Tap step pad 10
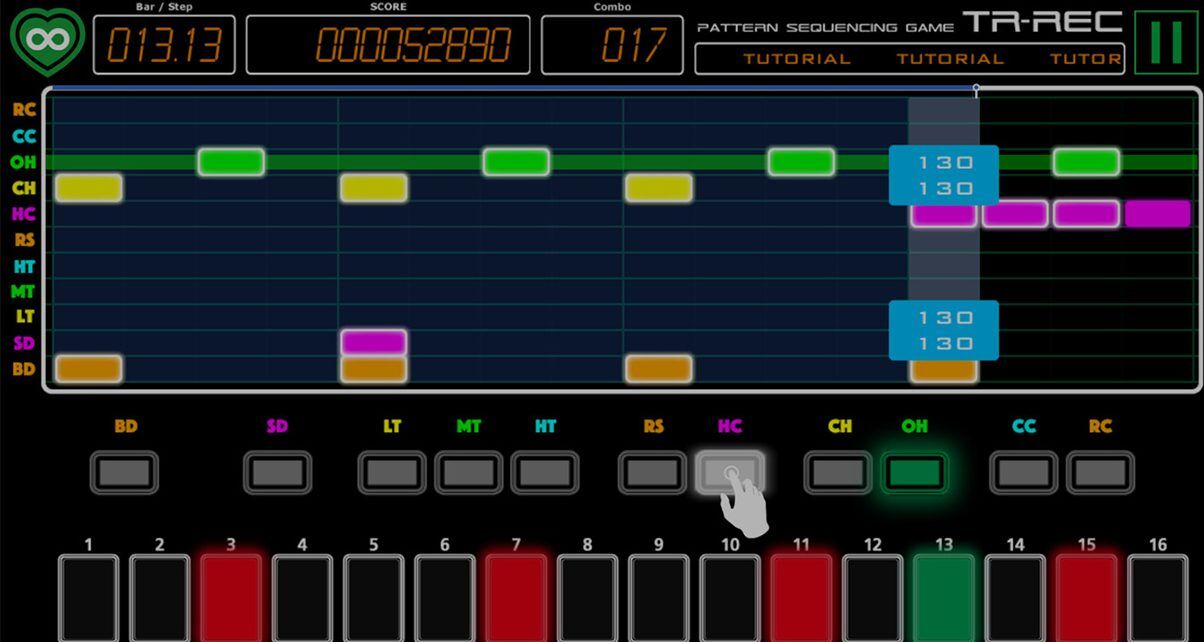 (x=730, y=598)
